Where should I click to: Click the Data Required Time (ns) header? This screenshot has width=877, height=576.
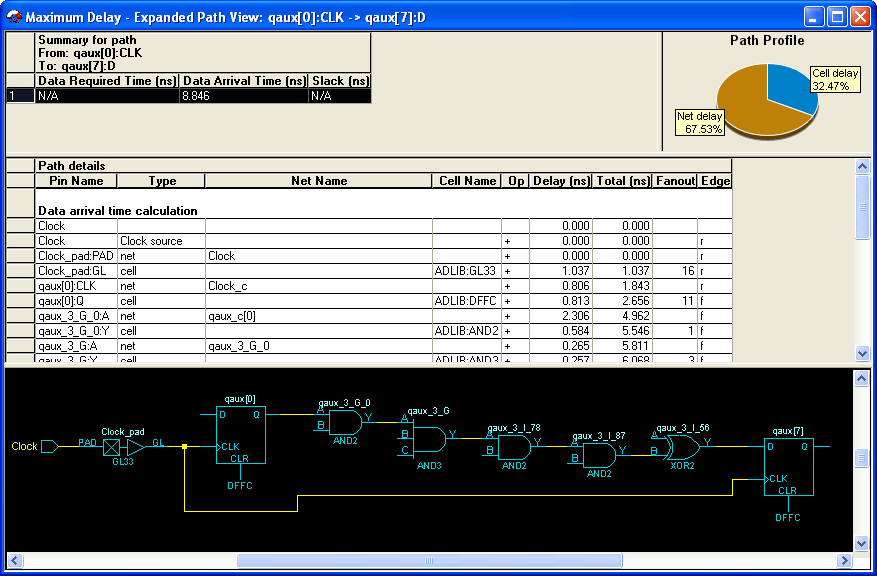click(x=107, y=81)
